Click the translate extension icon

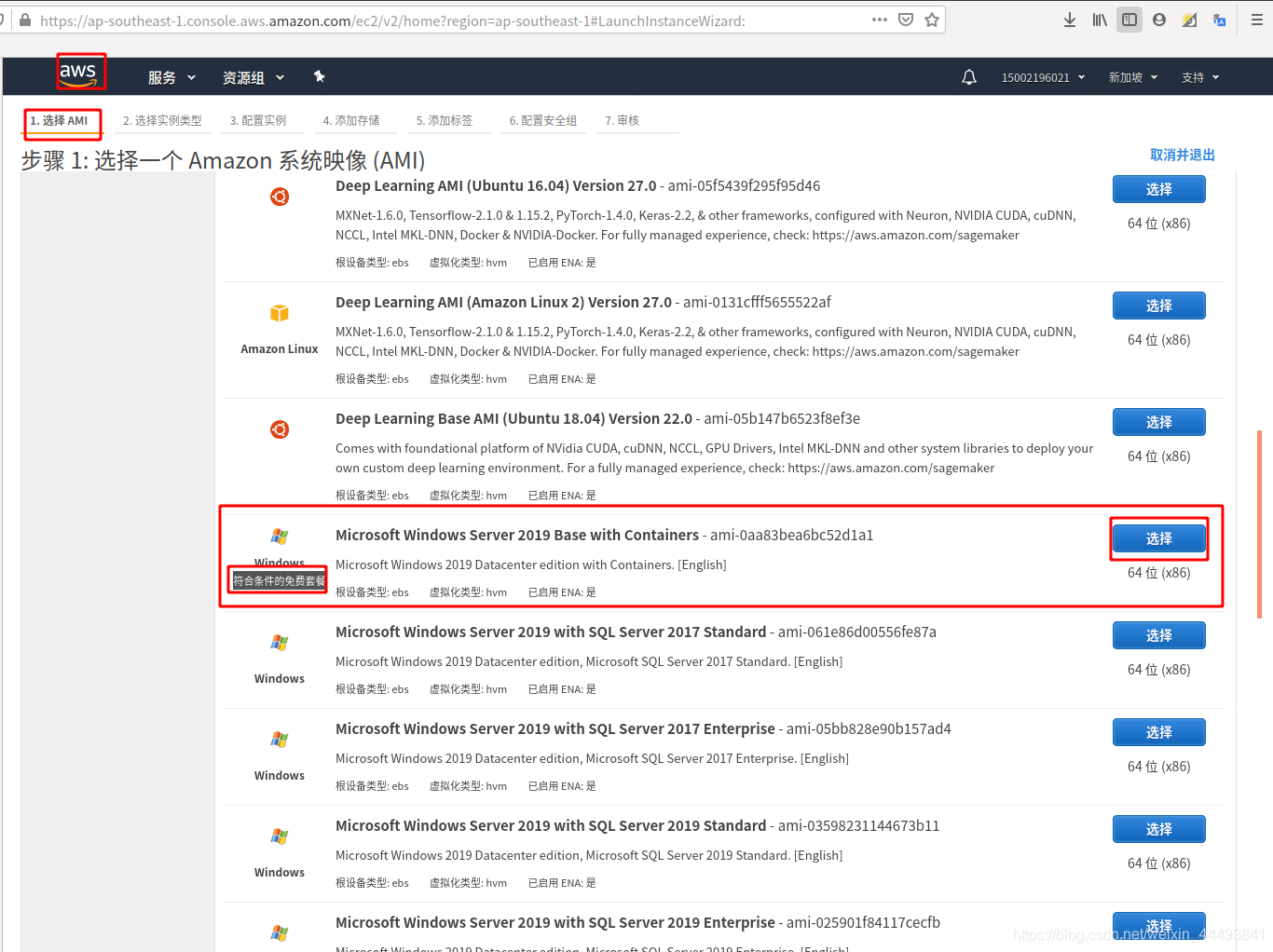click(x=1219, y=20)
